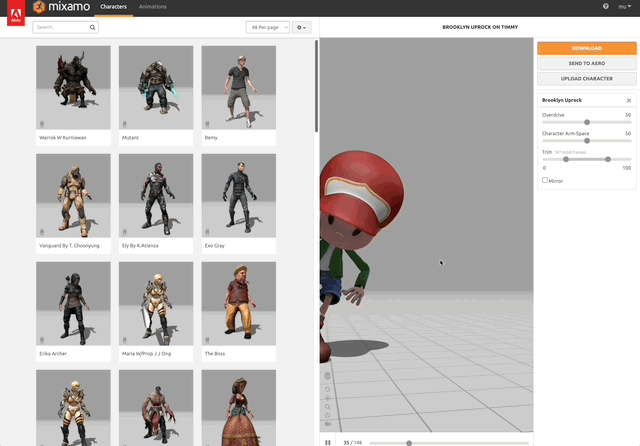Click the 147 total frames label
The image size is (640, 446).
click(570, 152)
